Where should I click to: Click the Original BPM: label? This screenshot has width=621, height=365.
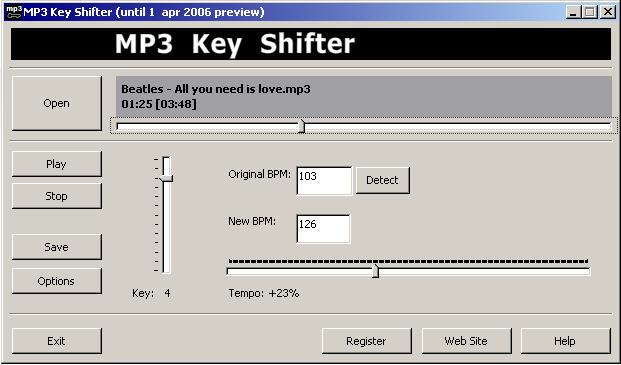[x=260, y=174]
